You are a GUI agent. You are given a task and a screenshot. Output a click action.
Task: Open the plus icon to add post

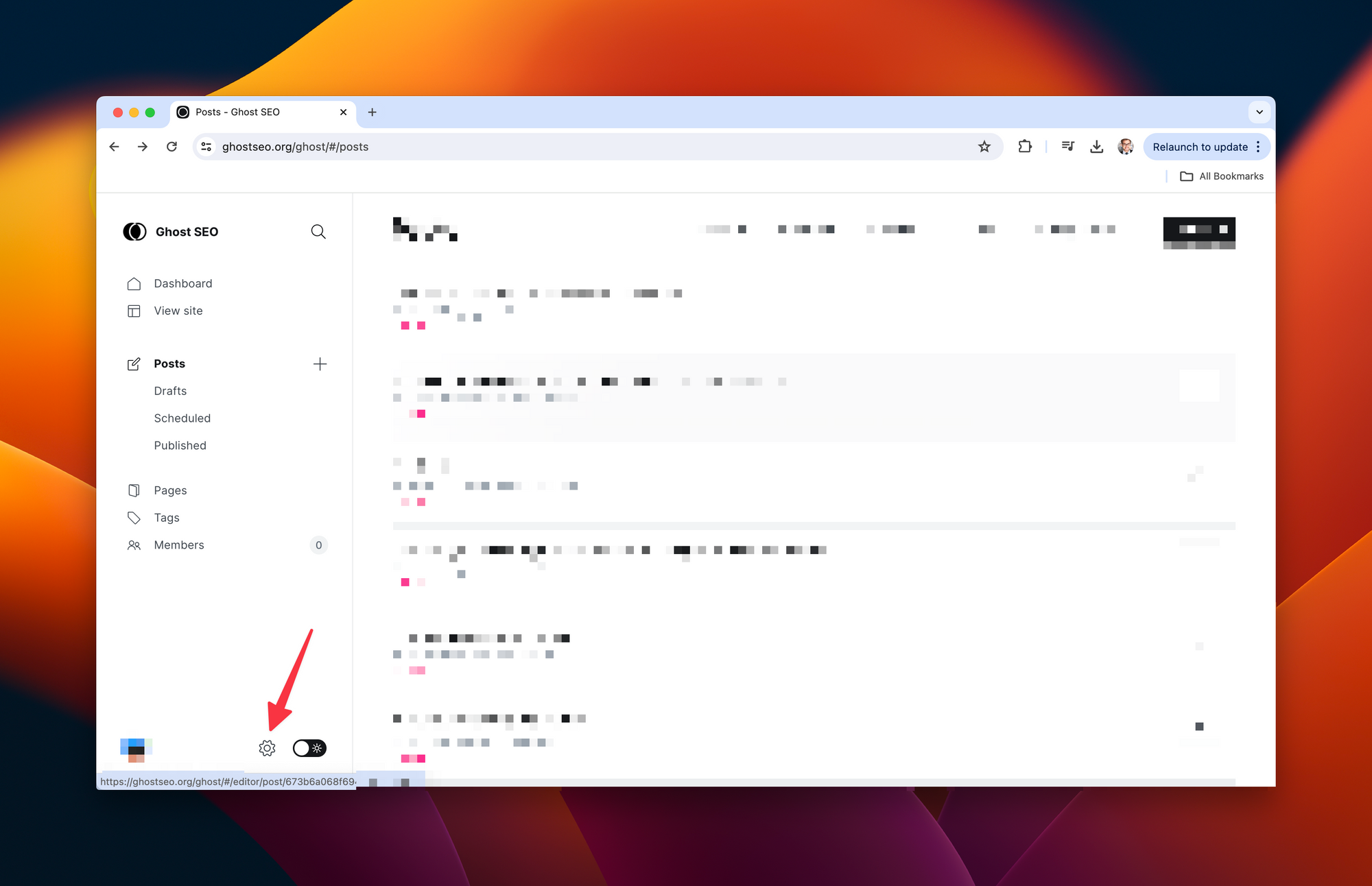(x=319, y=363)
